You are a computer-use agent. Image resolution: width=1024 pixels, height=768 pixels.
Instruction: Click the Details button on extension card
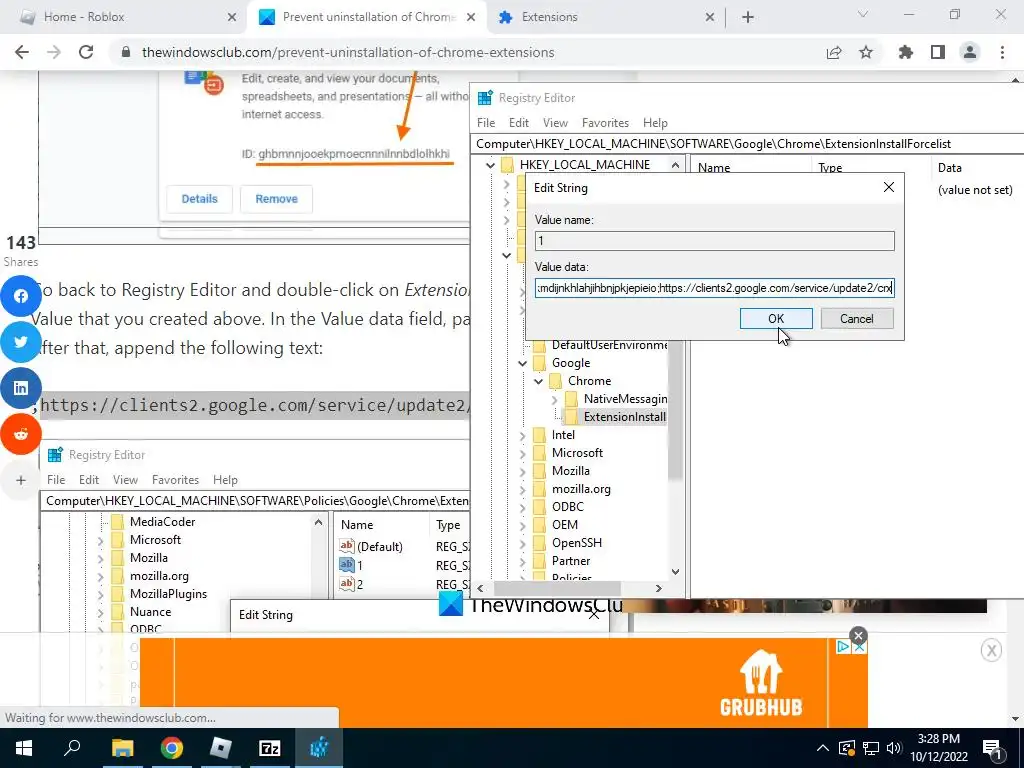(199, 199)
